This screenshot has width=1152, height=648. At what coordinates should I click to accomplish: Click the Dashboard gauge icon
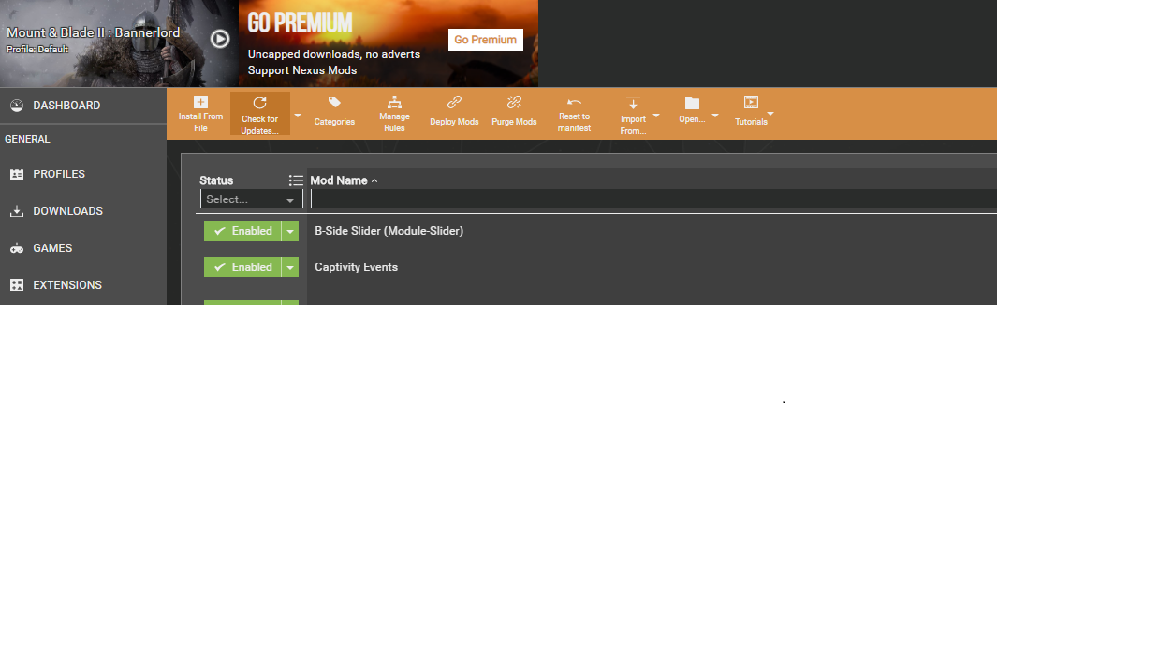[x=16, y=105]
